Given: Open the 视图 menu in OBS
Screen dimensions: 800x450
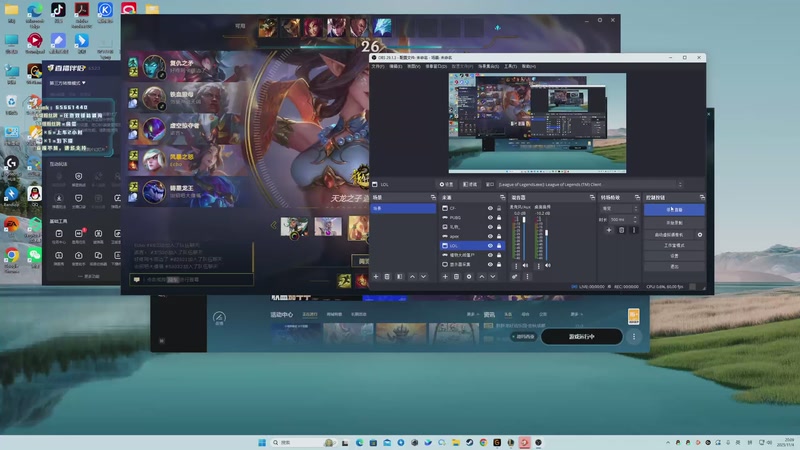Looking at the screenshot, I should pyautogui.click(x=414, y=66).
